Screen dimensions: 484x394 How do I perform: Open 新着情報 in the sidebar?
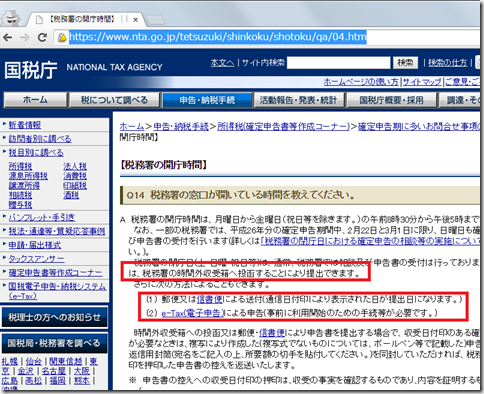coord(25,125)
